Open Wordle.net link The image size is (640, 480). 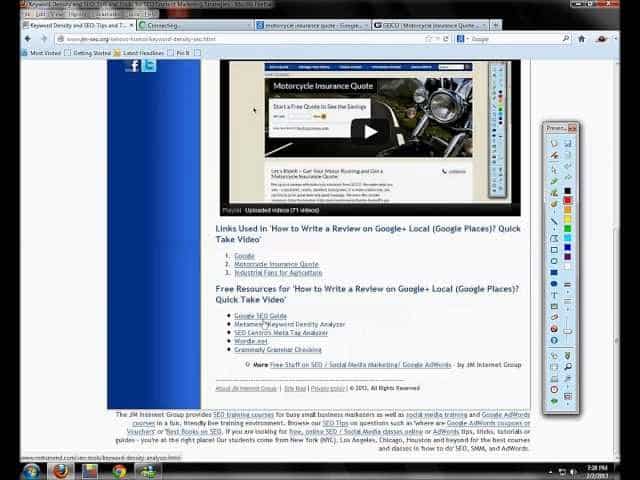click(x=251, y=341)
